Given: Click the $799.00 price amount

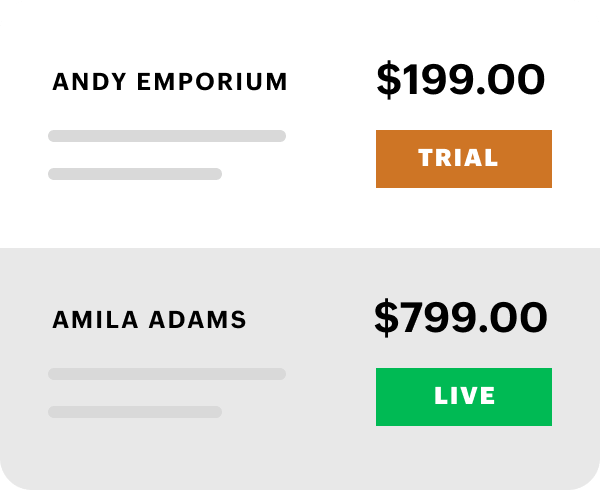Looking at the screenshot, I should 460,318.
